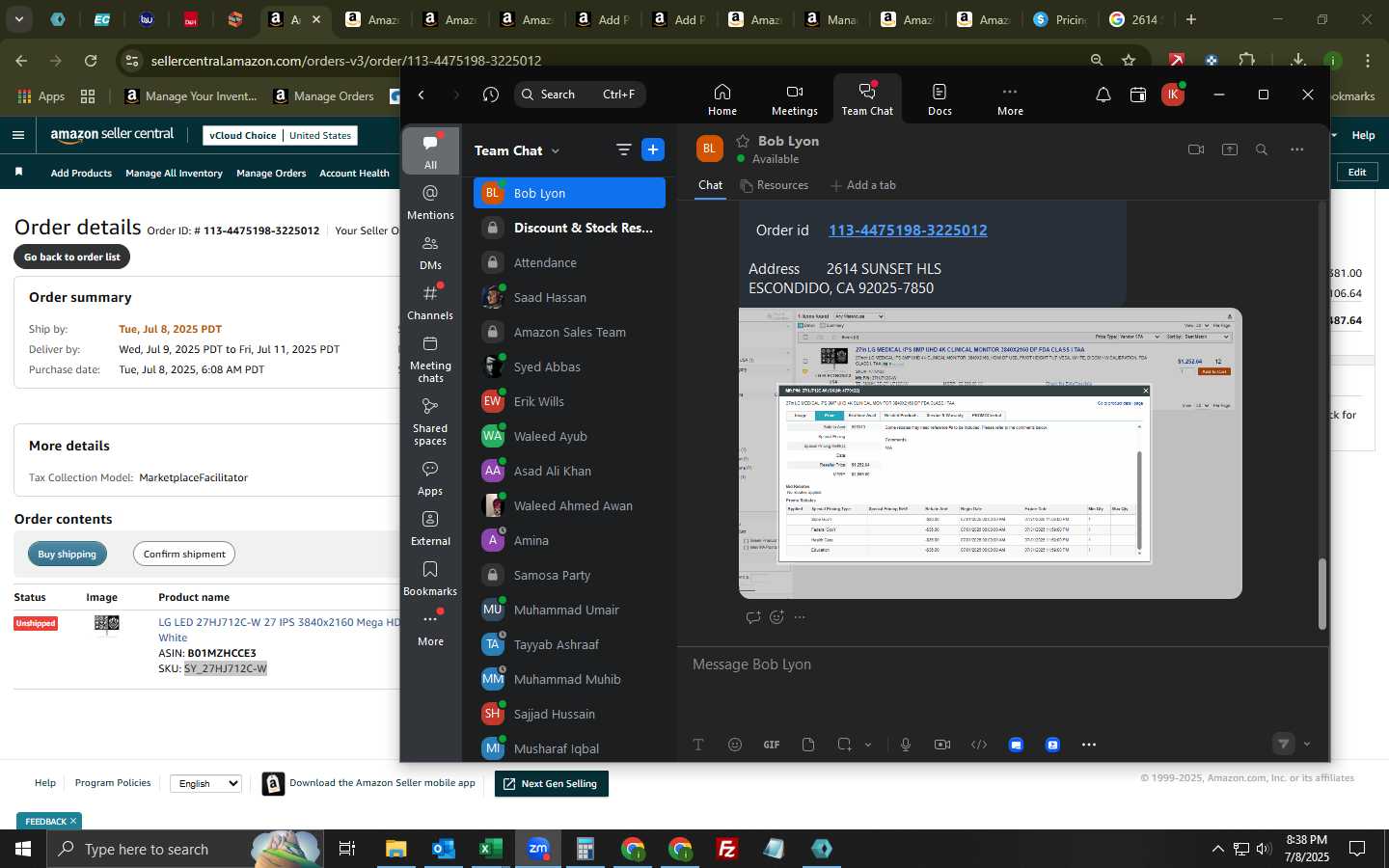The width and height of the screenshot is (1389, 868).
Task: Open Excel from the Windows taskbar
Action: coord(491,849)
